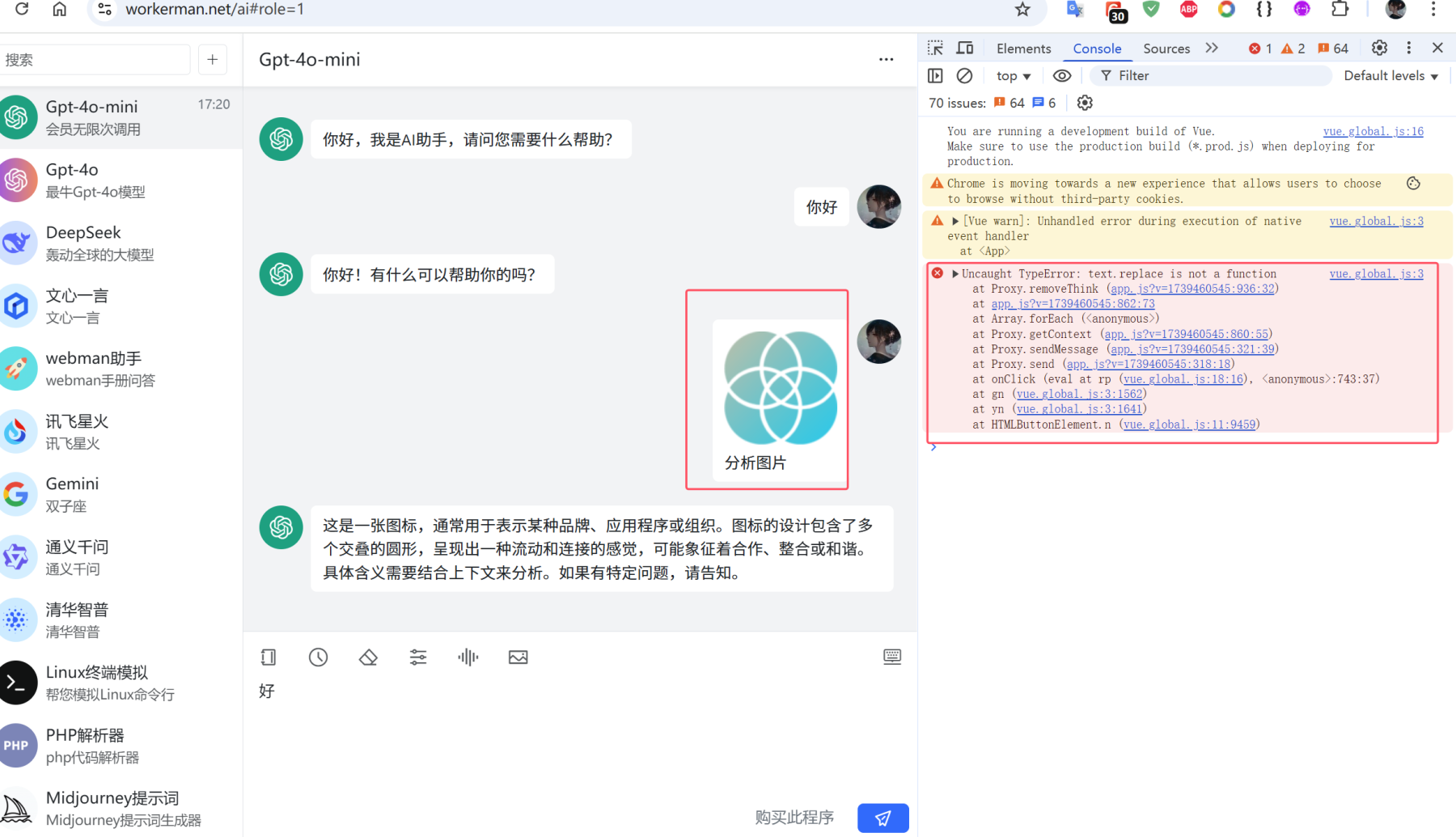The height and width of the screenshot is (837, 1456).
Task: Close the DevTools panel
Action: point(1437,48)
